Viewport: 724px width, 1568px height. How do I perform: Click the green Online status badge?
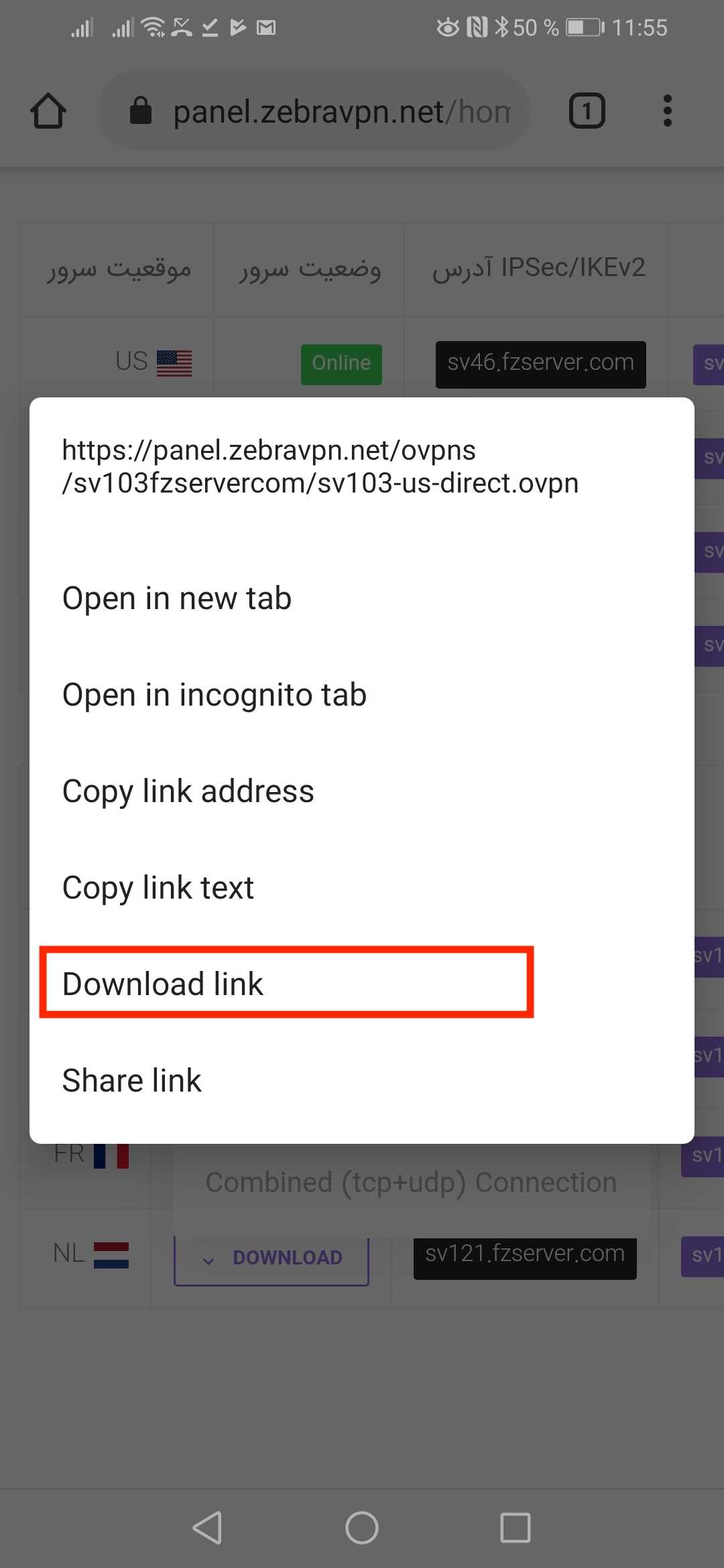click(x=341, y=365)
